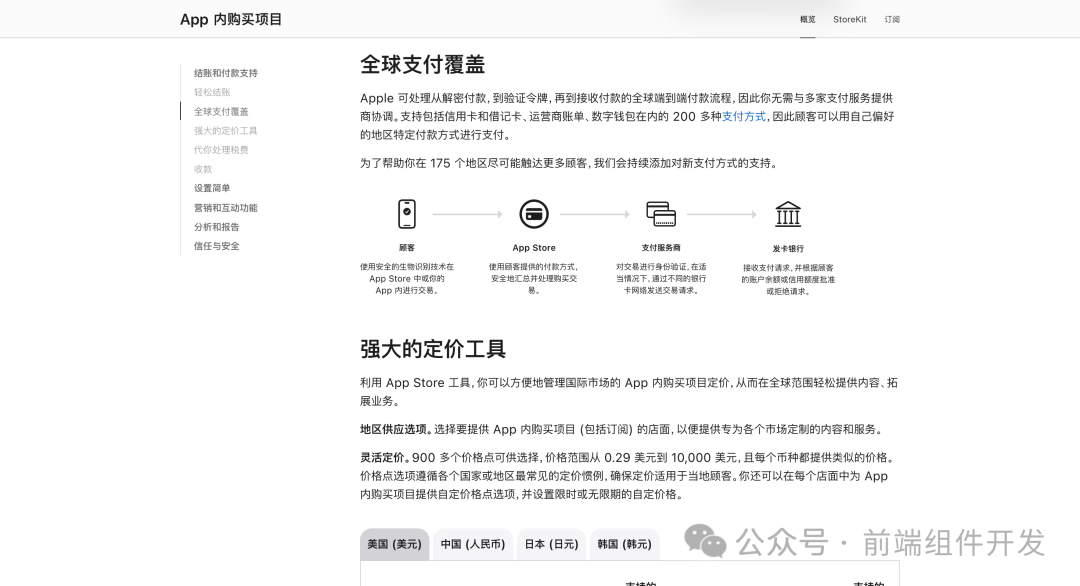
Task: Switch to the 中国 (人民币) pricing tab
Action: point(472,545)
